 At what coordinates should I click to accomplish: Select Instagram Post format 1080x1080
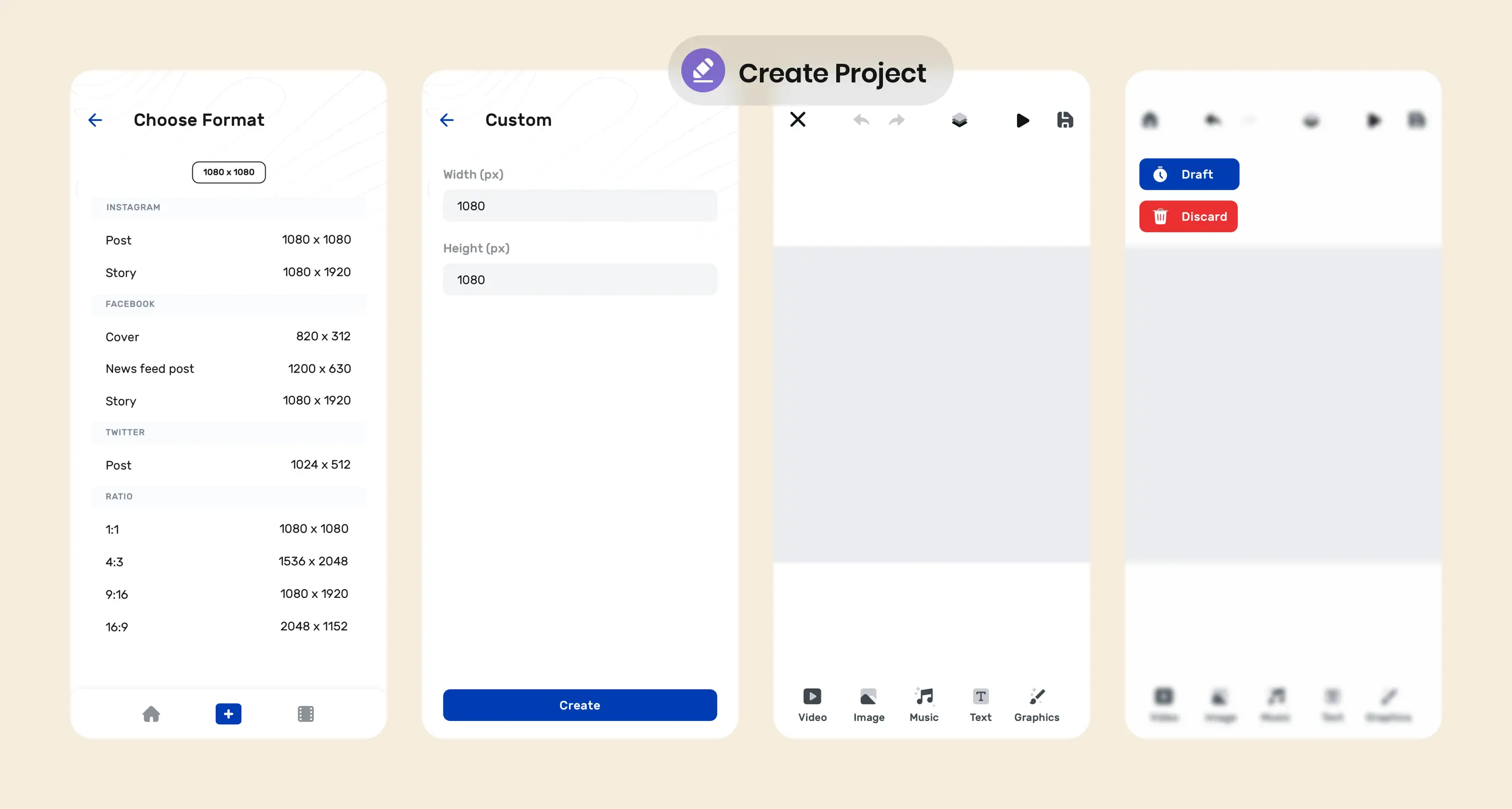[x=228, y=239]
